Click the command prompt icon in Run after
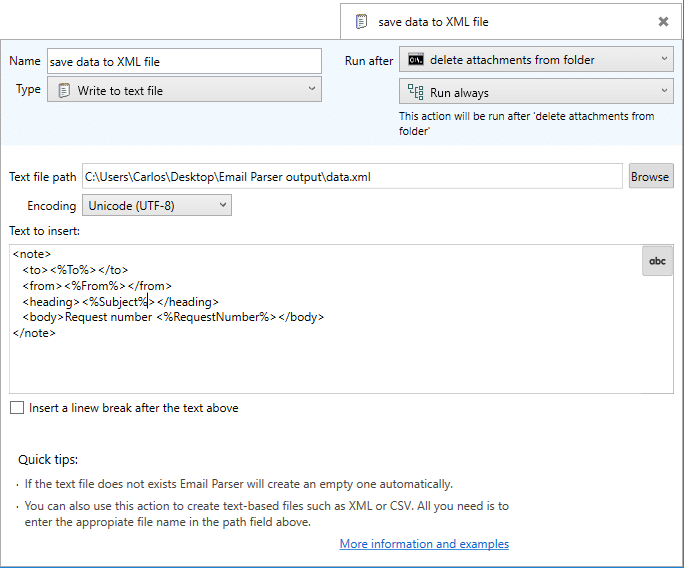Screen dimensions: 684x568 pyautogui.click(x=416, y=59)
